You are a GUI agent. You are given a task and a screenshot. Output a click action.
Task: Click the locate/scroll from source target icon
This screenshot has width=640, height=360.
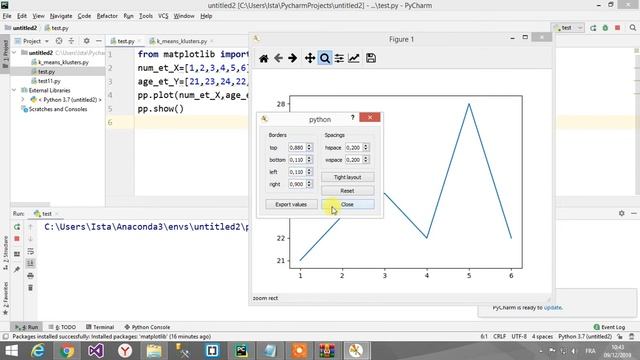[x=59, y=41]
